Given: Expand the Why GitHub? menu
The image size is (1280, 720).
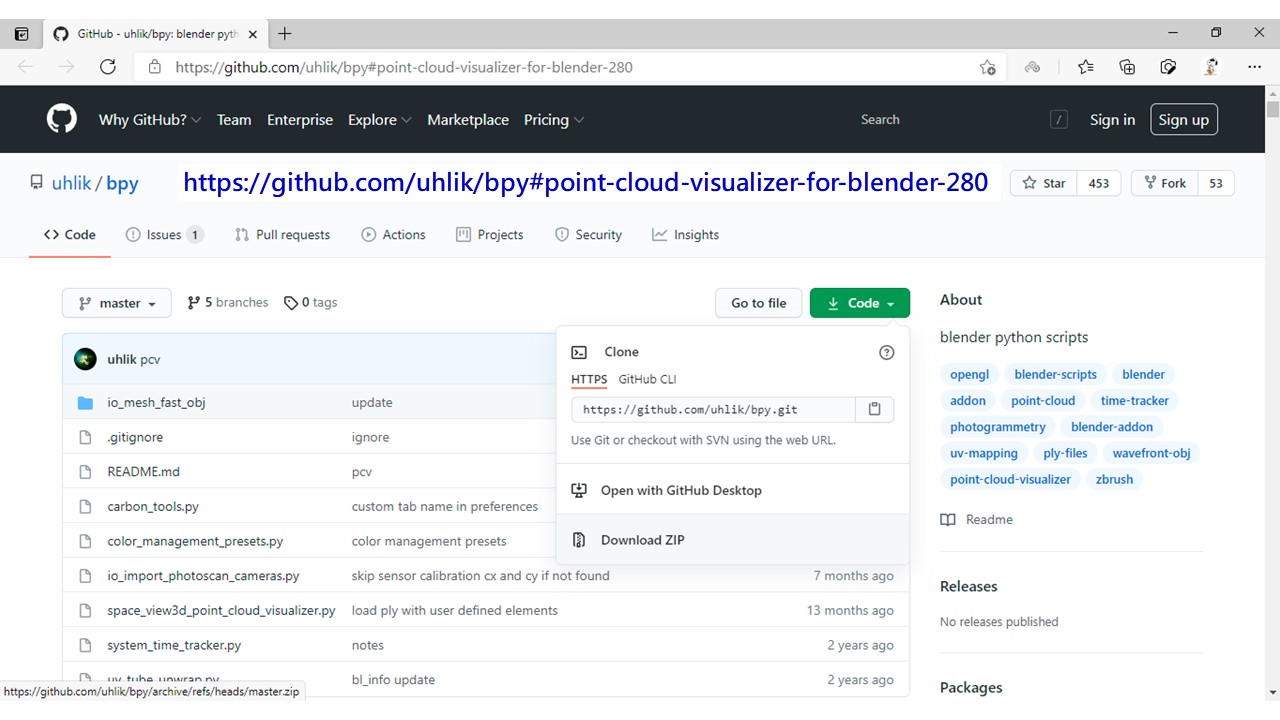Looking at the screenshot, I should pos(150,119).
